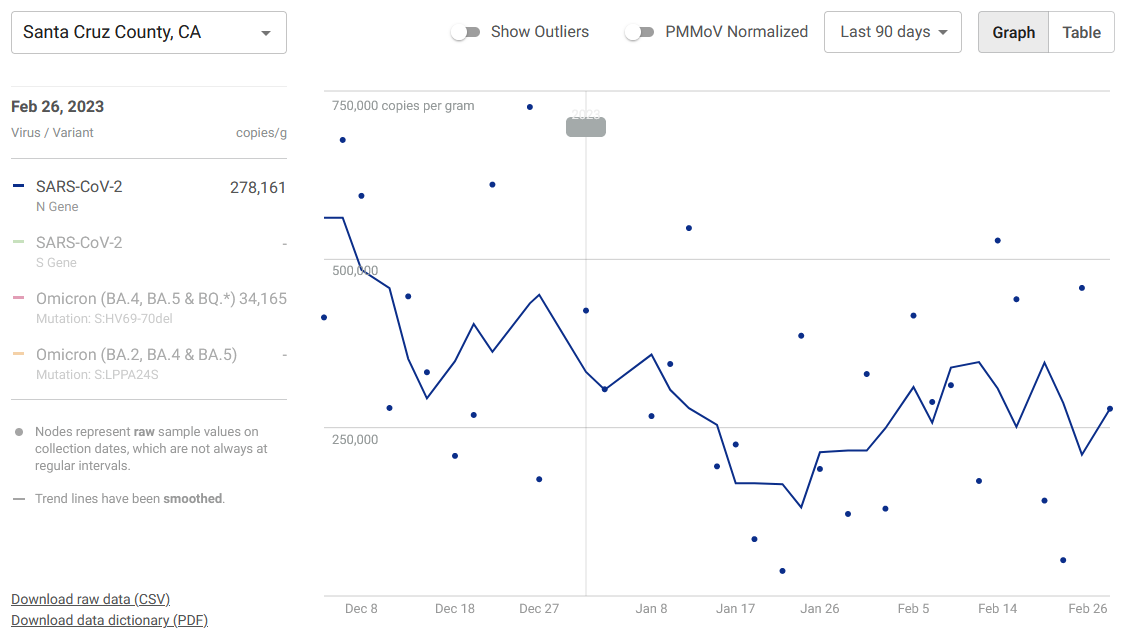Click the arrow in the county selector
Image resolution: width=1127 pixels, height=644 pixels.
tap(266, 33)
